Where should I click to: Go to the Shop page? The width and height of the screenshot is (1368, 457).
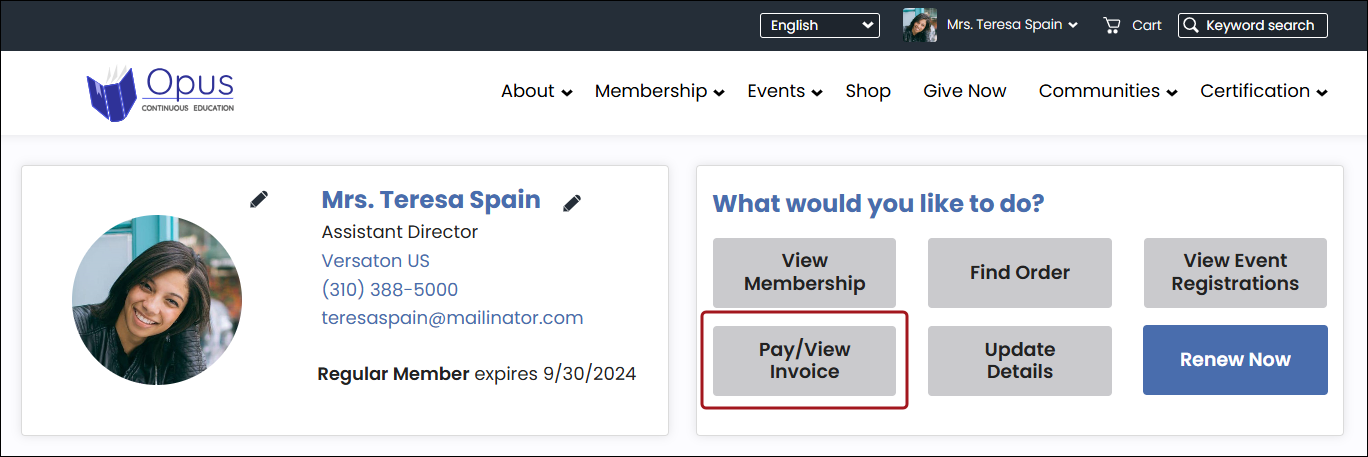(868, 91)
